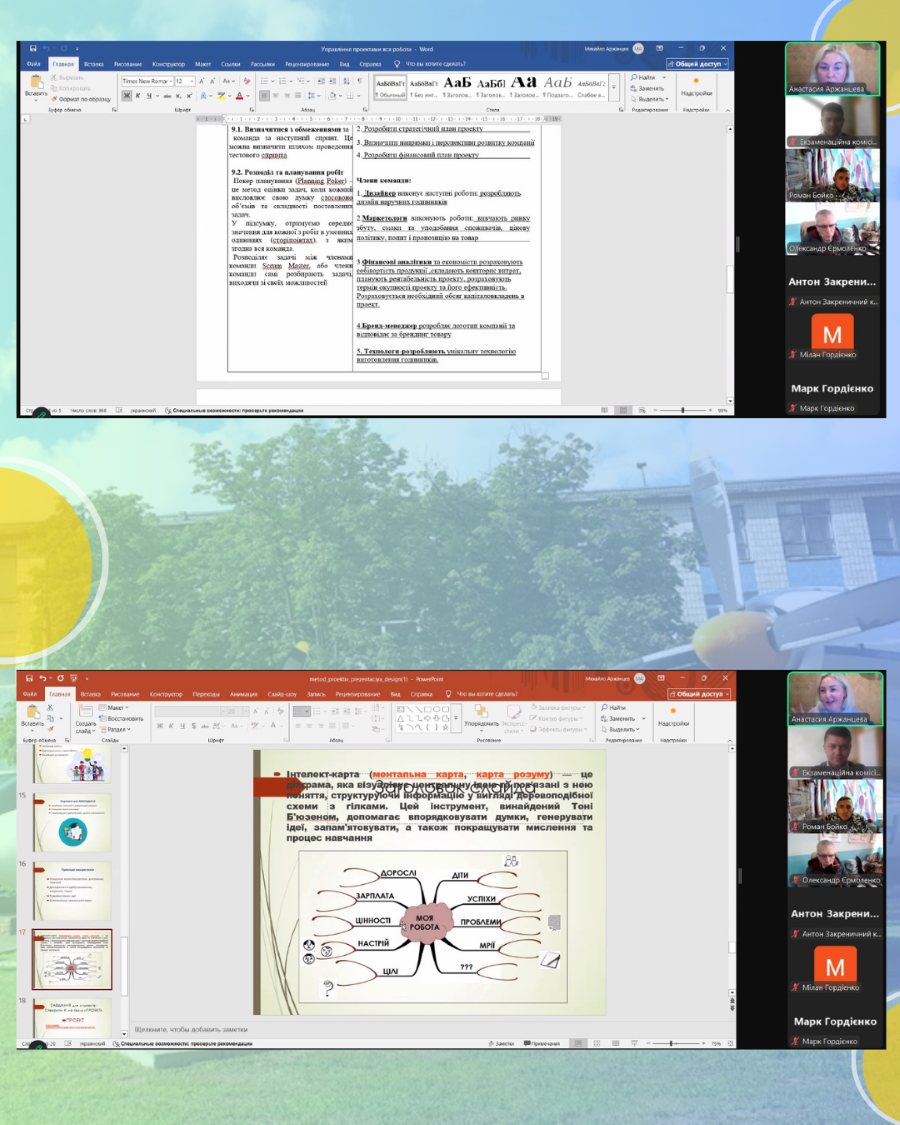Click Создать слайд icon in PowerPoint
Screen dimensions: 900x1125
coord(85,713)
